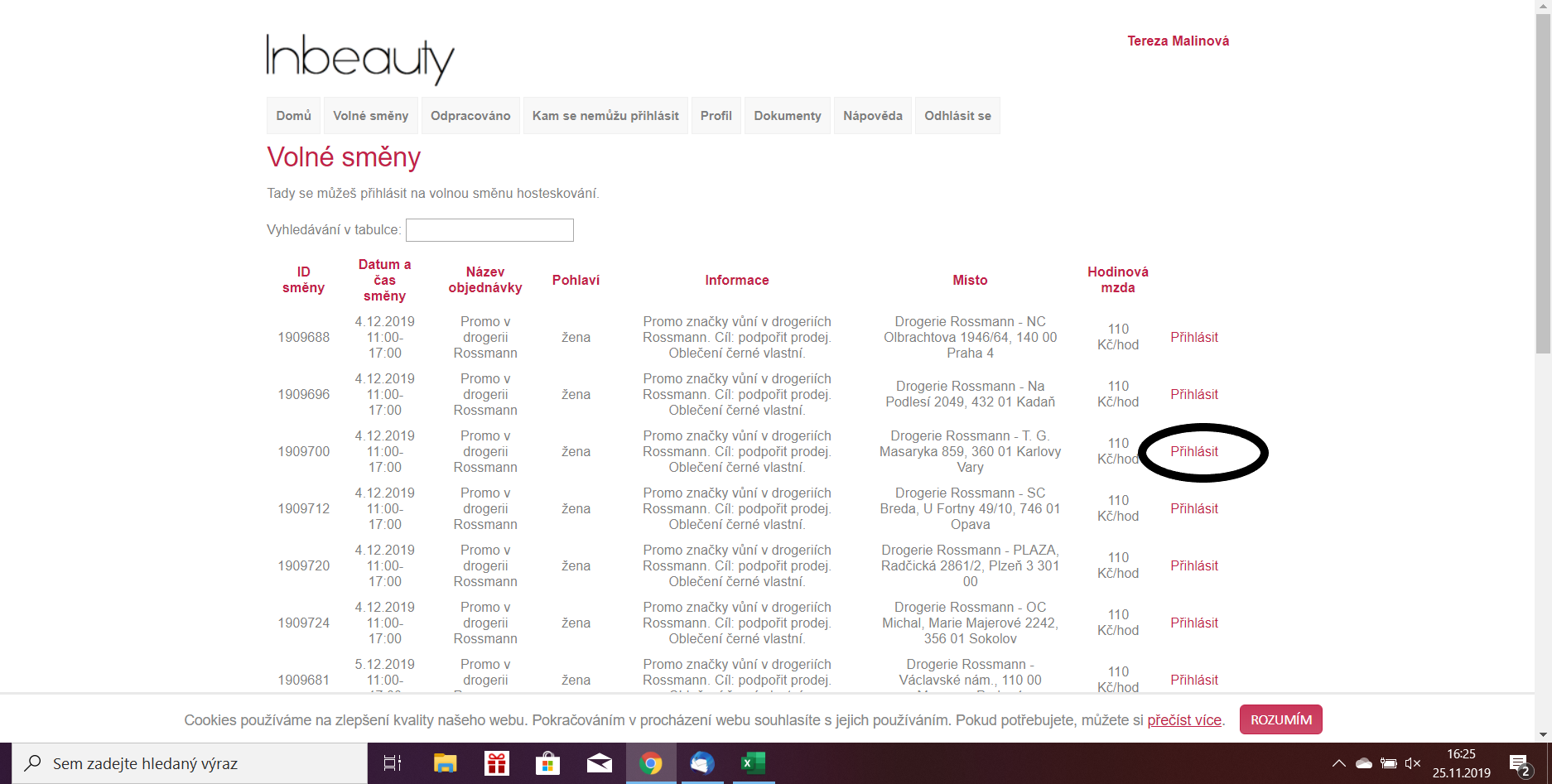Viewport: 1552px width, 784px height.
Task: Click the Inbeauty logo
Action: (x=360, y=59)
